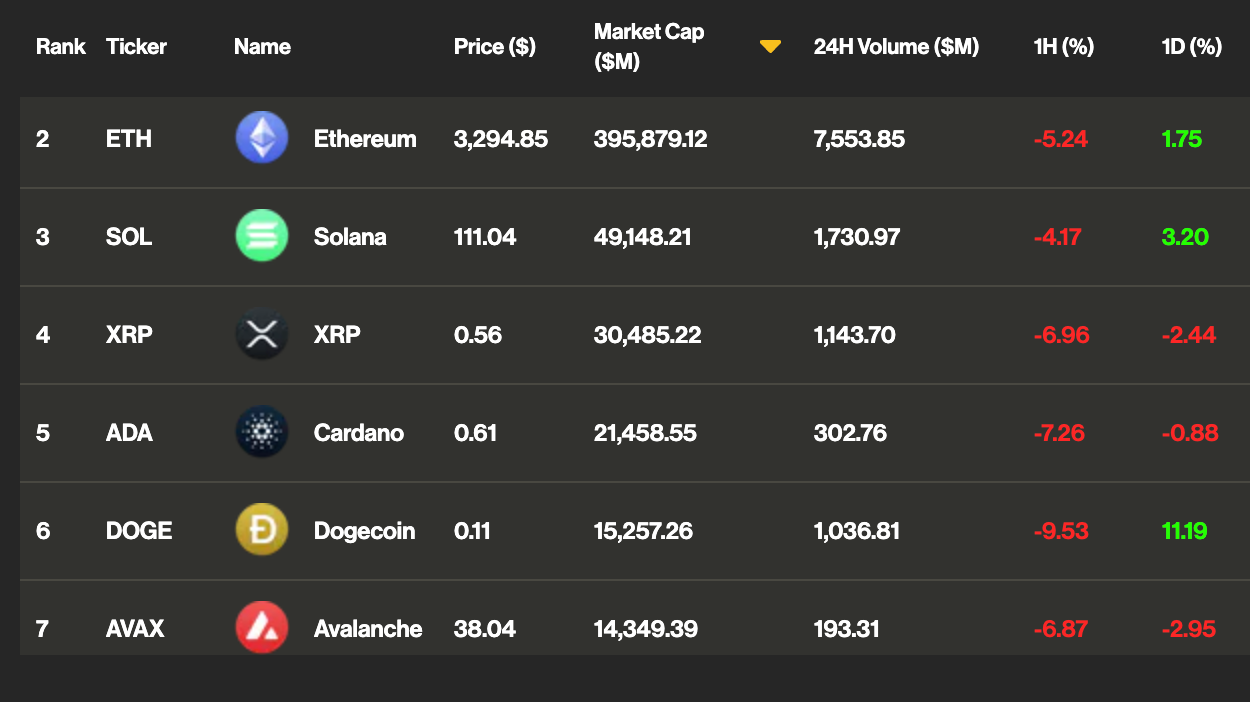Toggle sorting by the 1H (%) column

(x=1063, y=46)
